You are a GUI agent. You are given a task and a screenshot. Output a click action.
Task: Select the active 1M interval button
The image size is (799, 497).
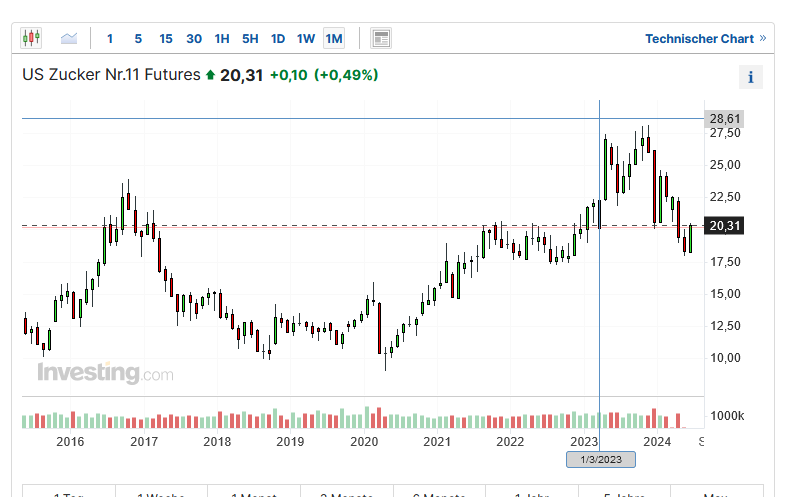click(x=334, y=39)
